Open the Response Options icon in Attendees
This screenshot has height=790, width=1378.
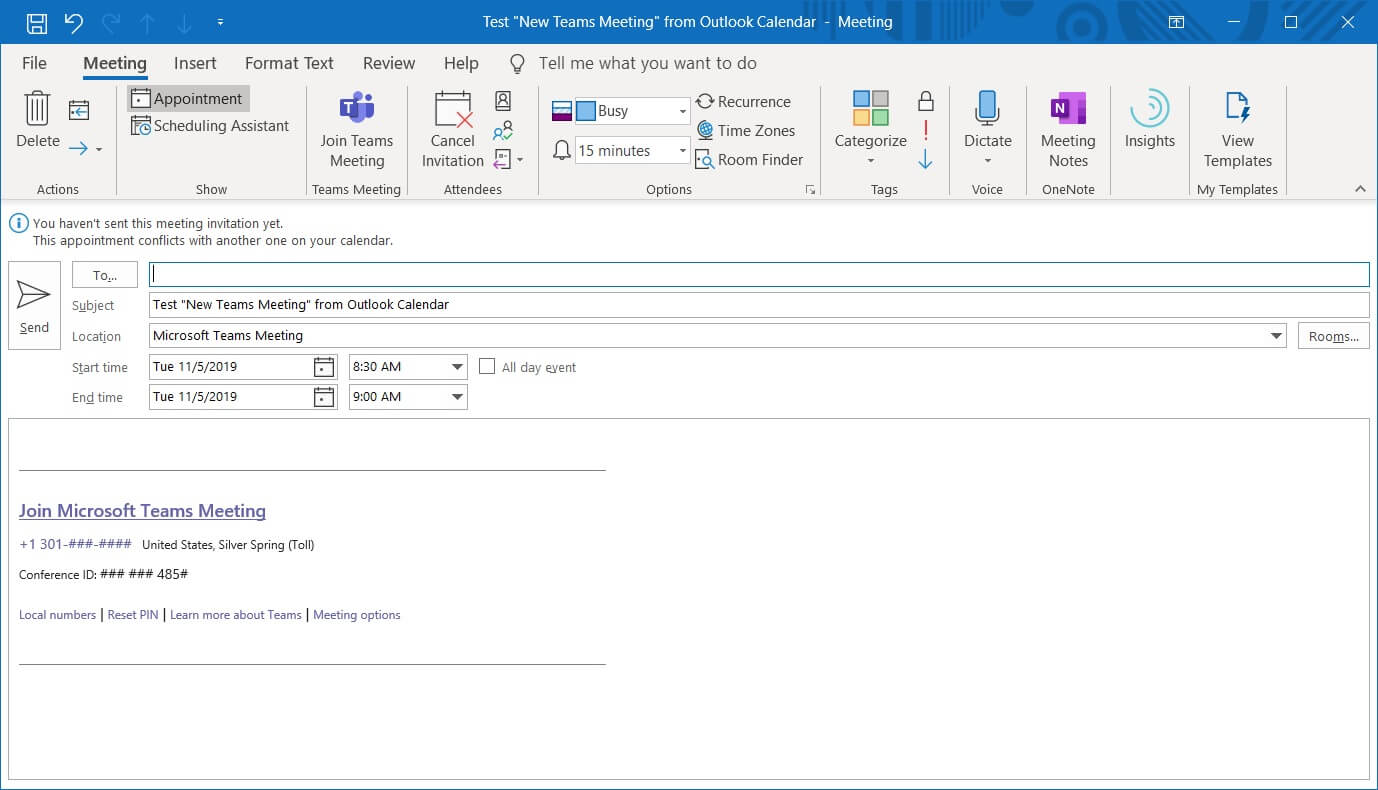502,159
